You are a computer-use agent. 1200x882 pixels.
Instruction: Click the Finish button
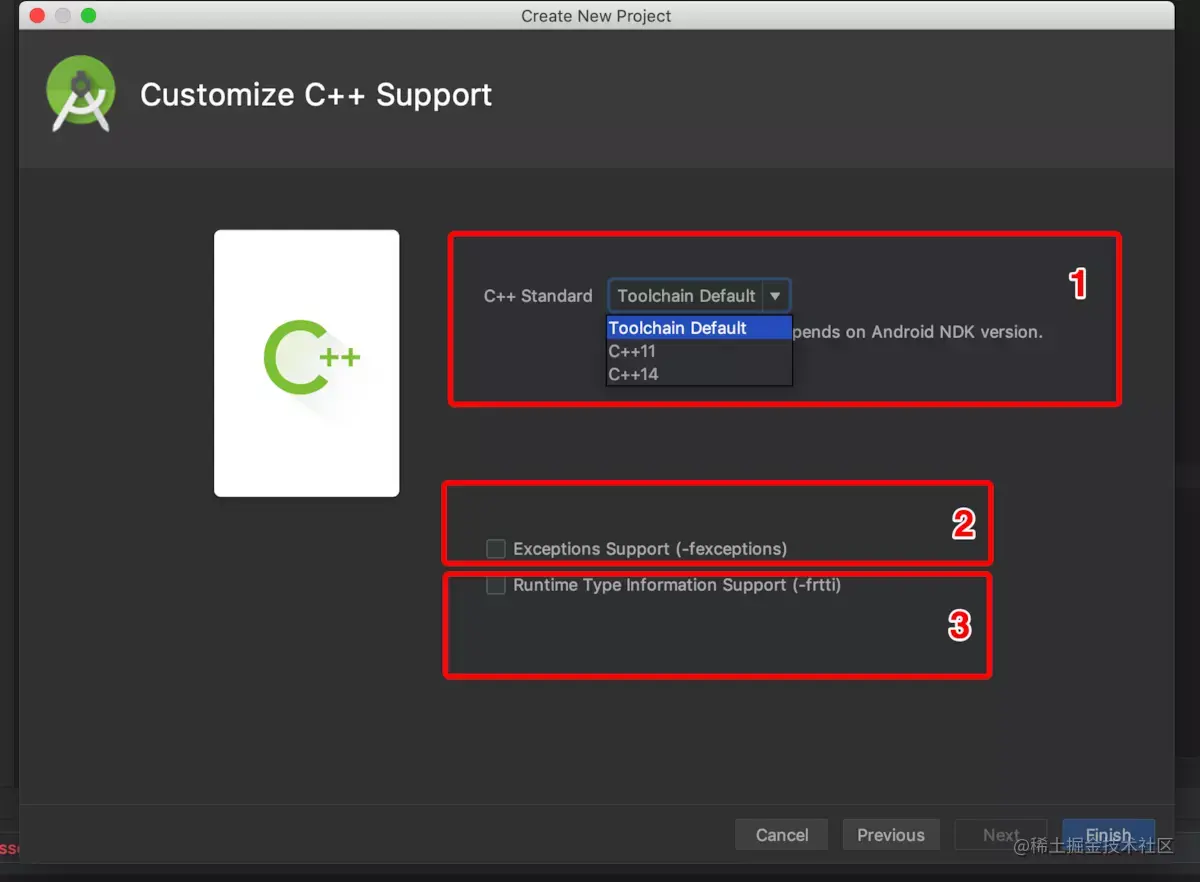[x=1108, y=835]
